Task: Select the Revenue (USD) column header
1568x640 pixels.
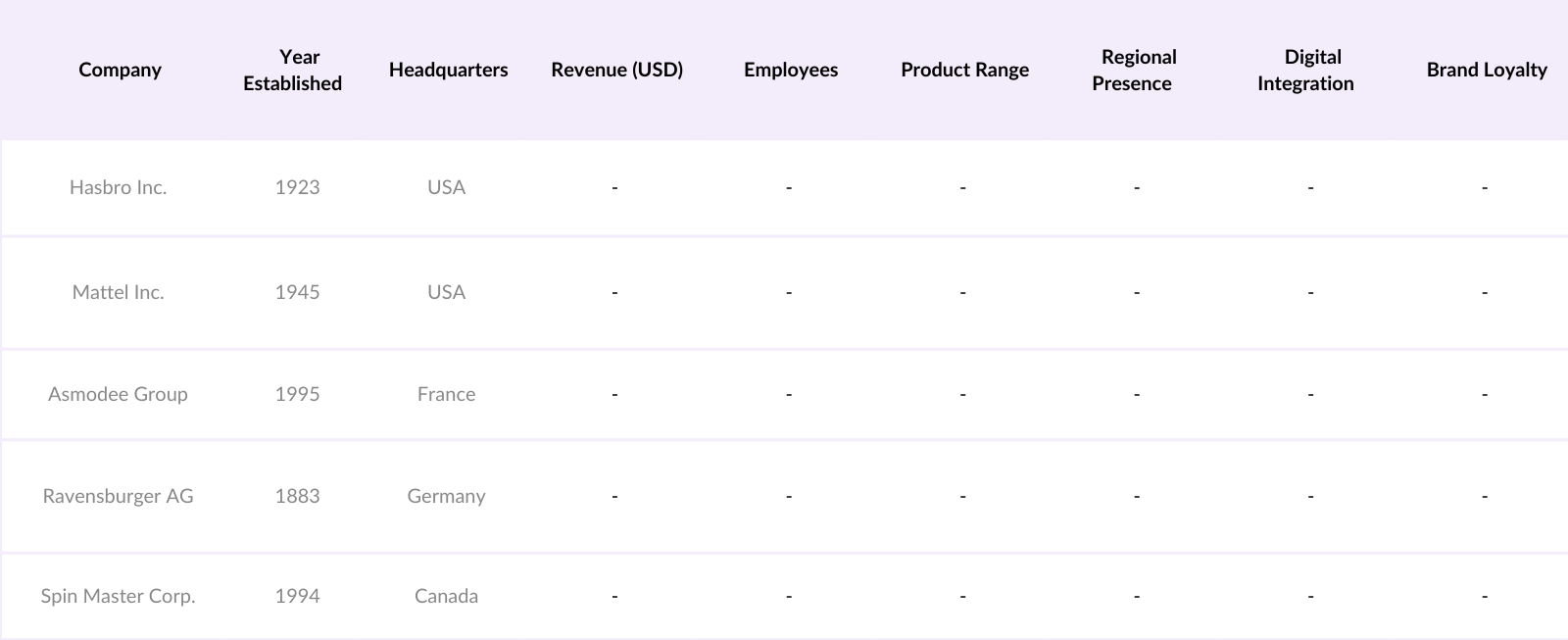Action: coord(616,70)
